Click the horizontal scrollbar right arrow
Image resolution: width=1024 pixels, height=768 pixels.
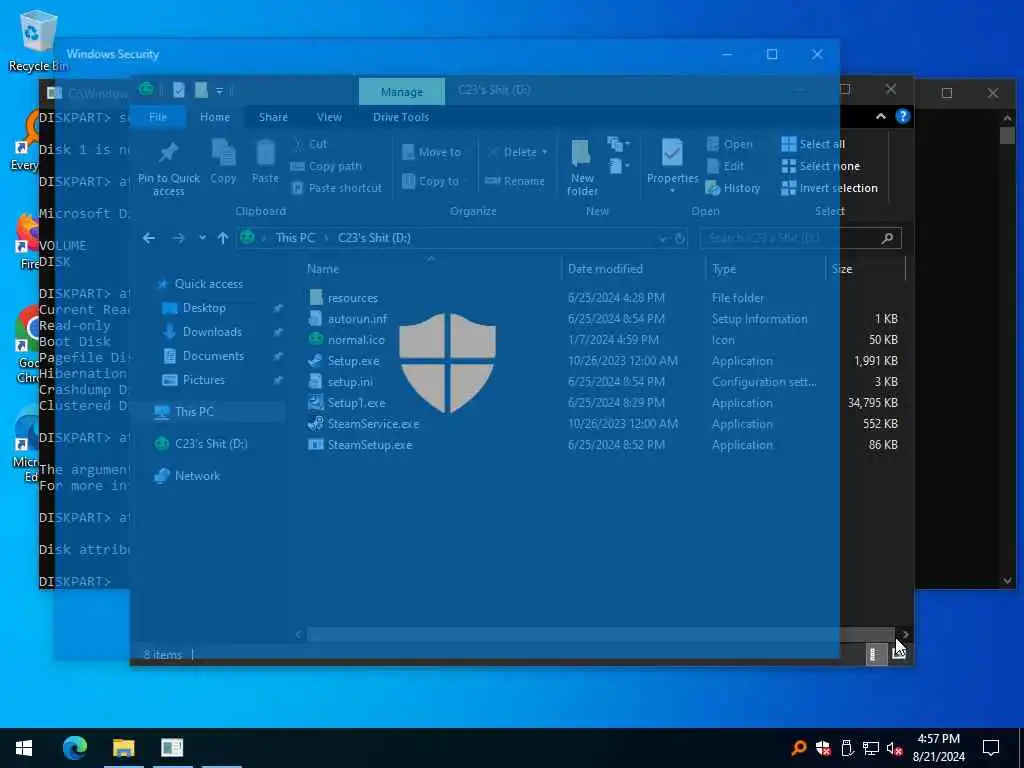click(x=905, y=634)
